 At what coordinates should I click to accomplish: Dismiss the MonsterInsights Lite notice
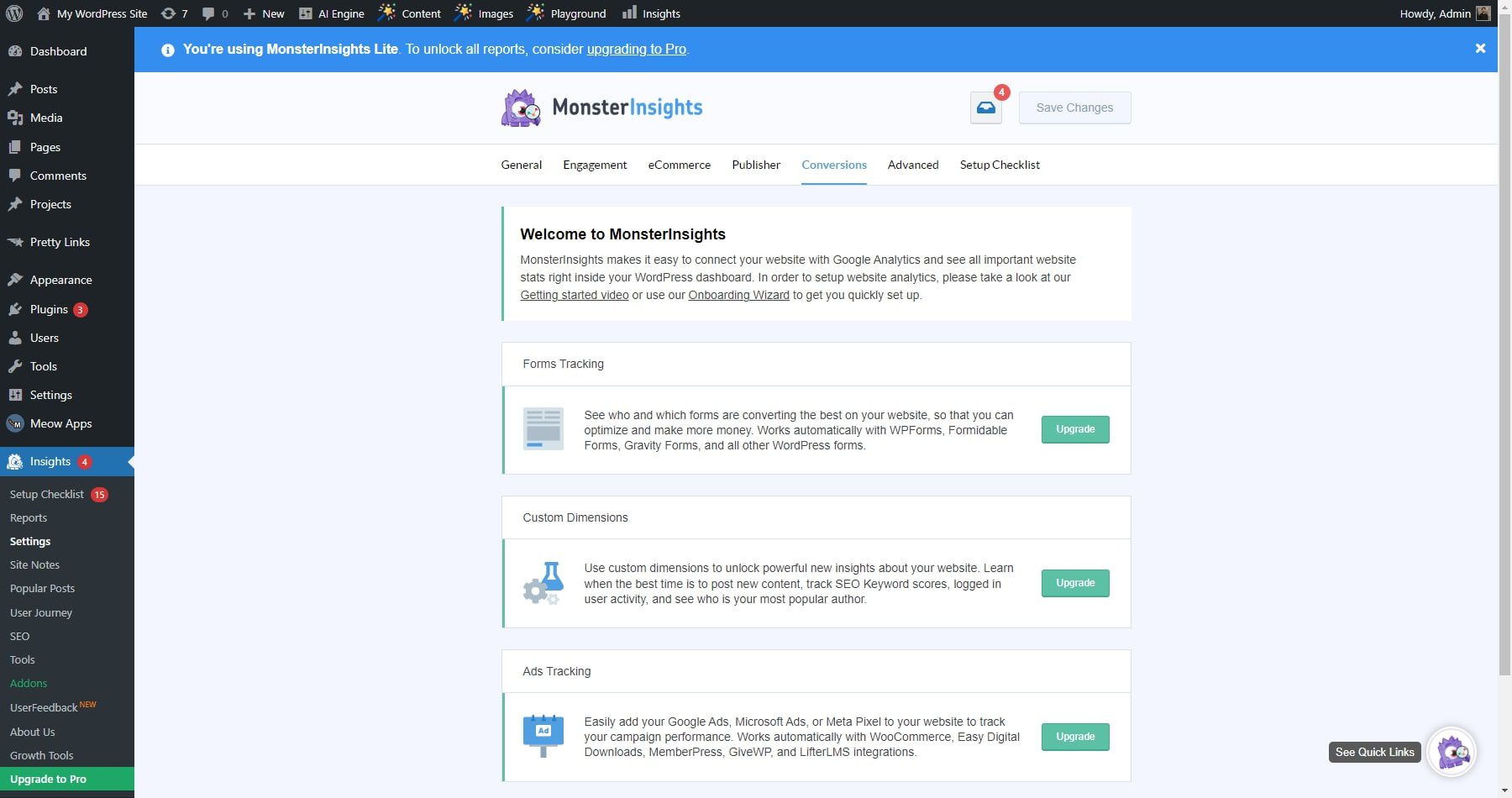pyautogui.click(x=1479, y=48)
